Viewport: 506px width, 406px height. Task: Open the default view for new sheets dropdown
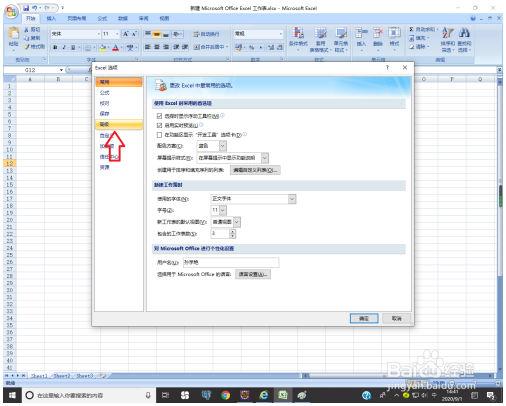pyautogui.click(x=237, y=222)
